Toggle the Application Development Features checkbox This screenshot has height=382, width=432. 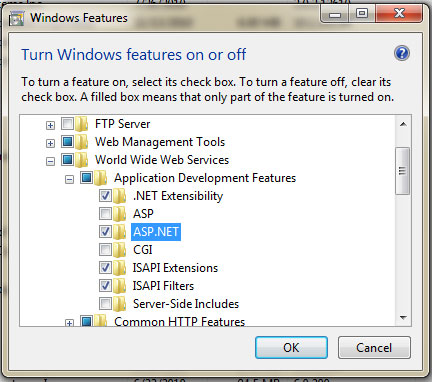(x=86, y=178)
